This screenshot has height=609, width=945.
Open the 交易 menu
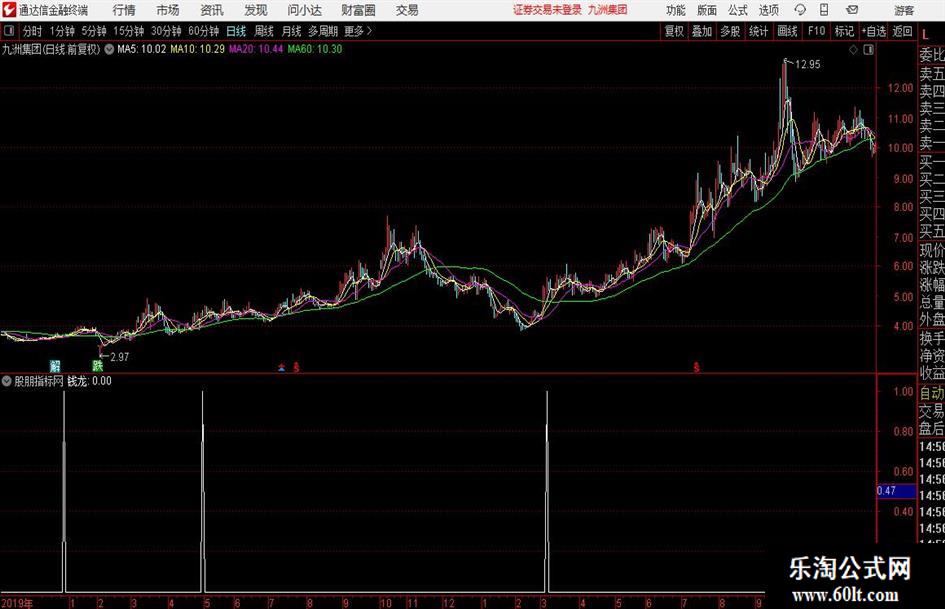(407, 10)
